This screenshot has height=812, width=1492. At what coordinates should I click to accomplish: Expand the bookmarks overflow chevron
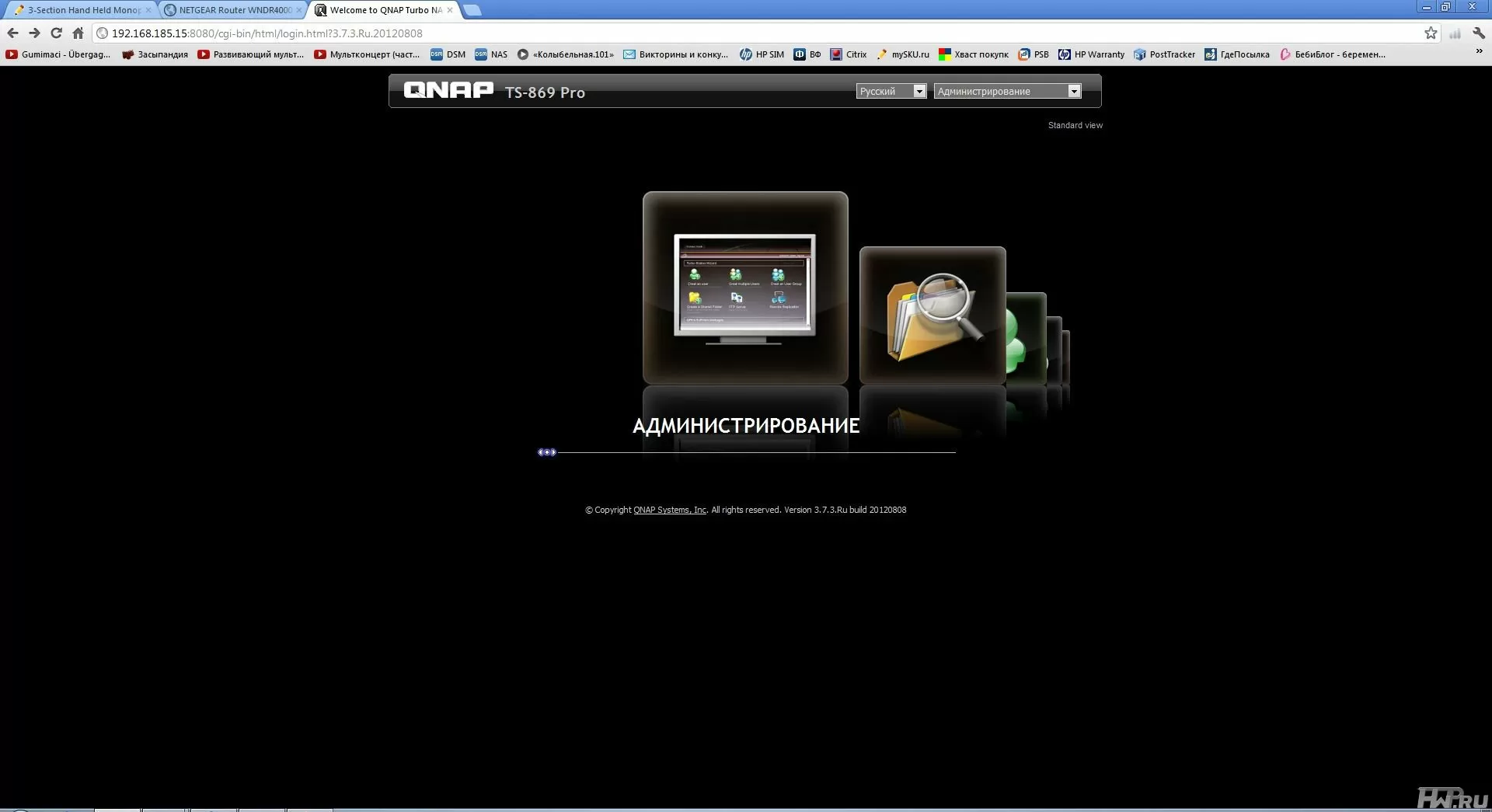coord(1479,52)
